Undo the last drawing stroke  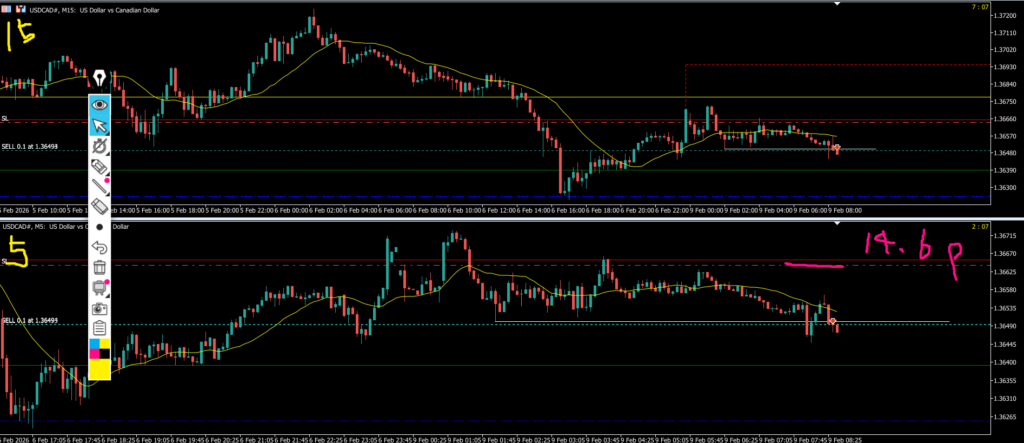click(x=99, y=247)
